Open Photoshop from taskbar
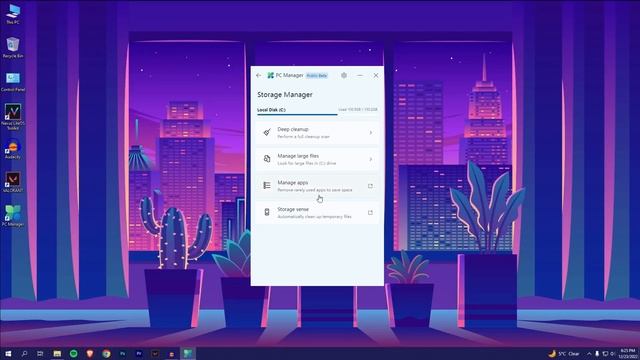The height and width of the screenshot is (360, 640). click(122, 353)
